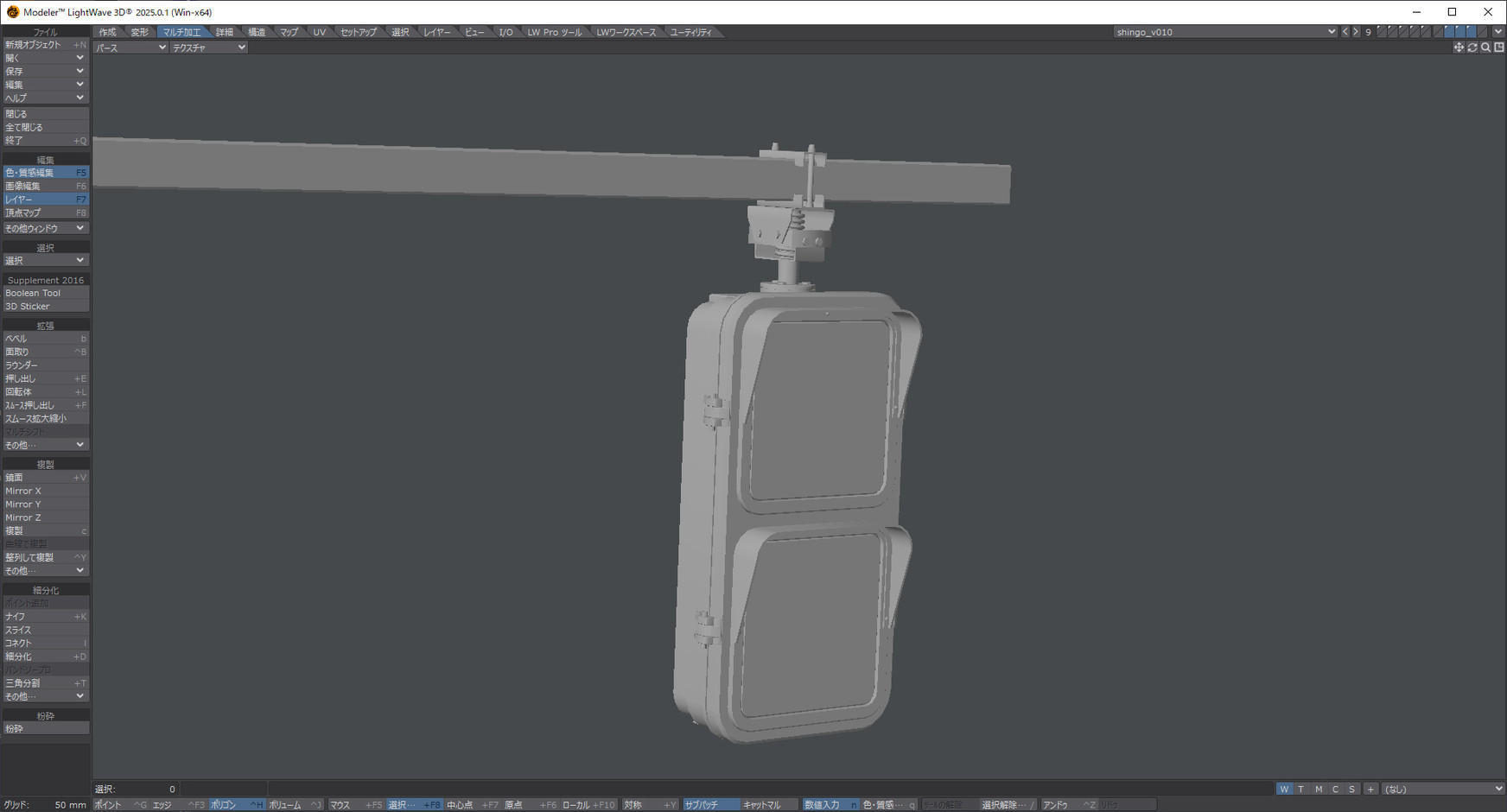This screenshot has height=812, width=1507.
Task: Click the 選択 count field showing 0
Action: point(136,789)
